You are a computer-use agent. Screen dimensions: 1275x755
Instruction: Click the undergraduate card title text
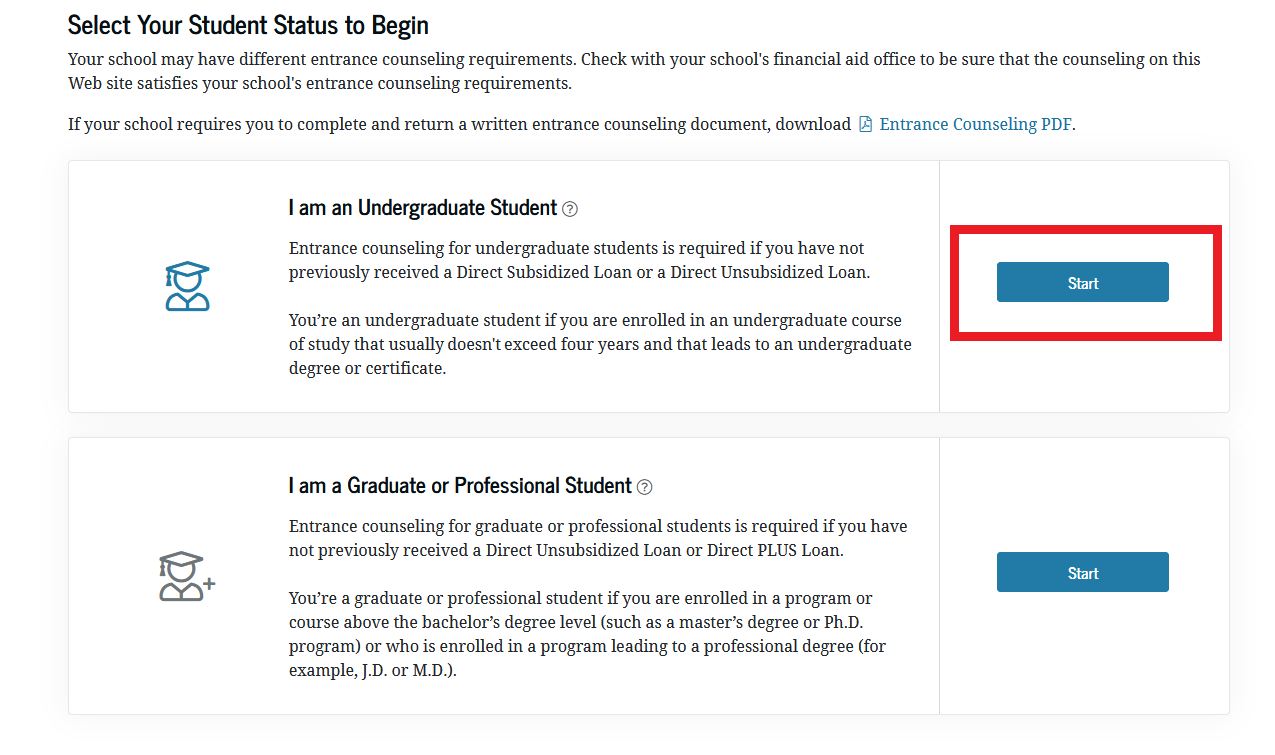tap(422, 207)
